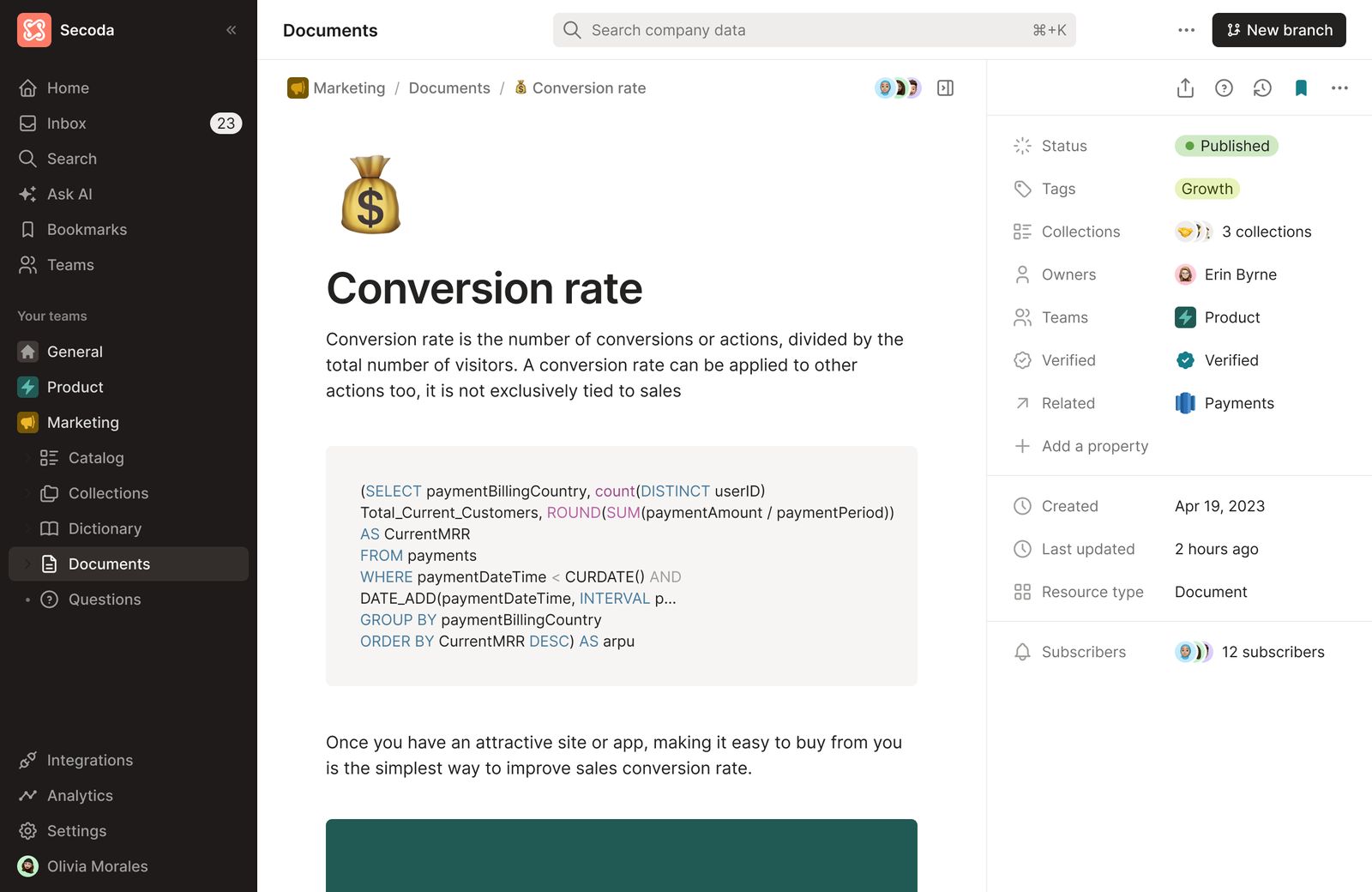This screenshot has height=892, width=1372.
Task: Click the New branch button
Action: click(x=1279, y=30)
